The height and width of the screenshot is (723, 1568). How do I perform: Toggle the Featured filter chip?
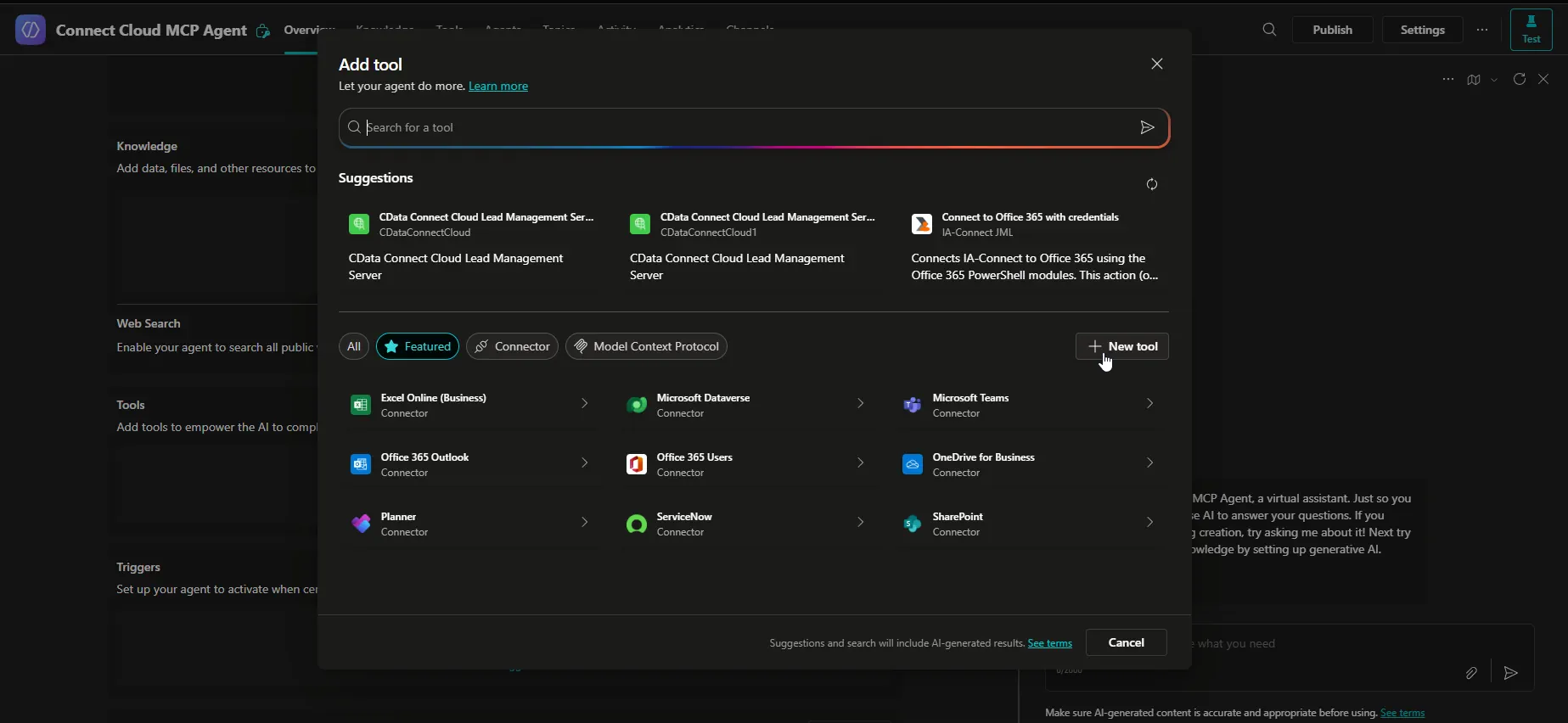[418, 346]
